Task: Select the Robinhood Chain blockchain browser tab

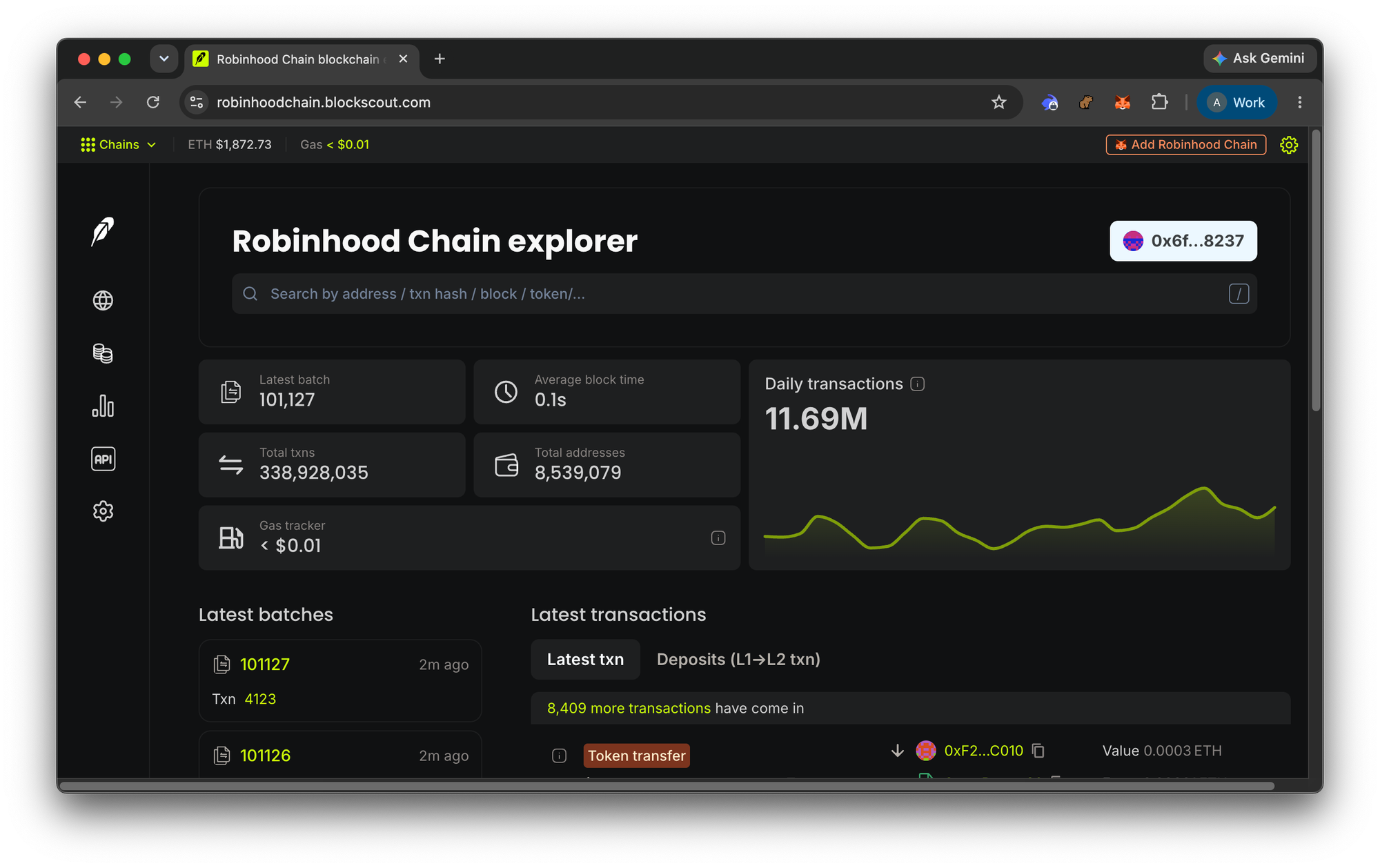Action: coord(300,59)
